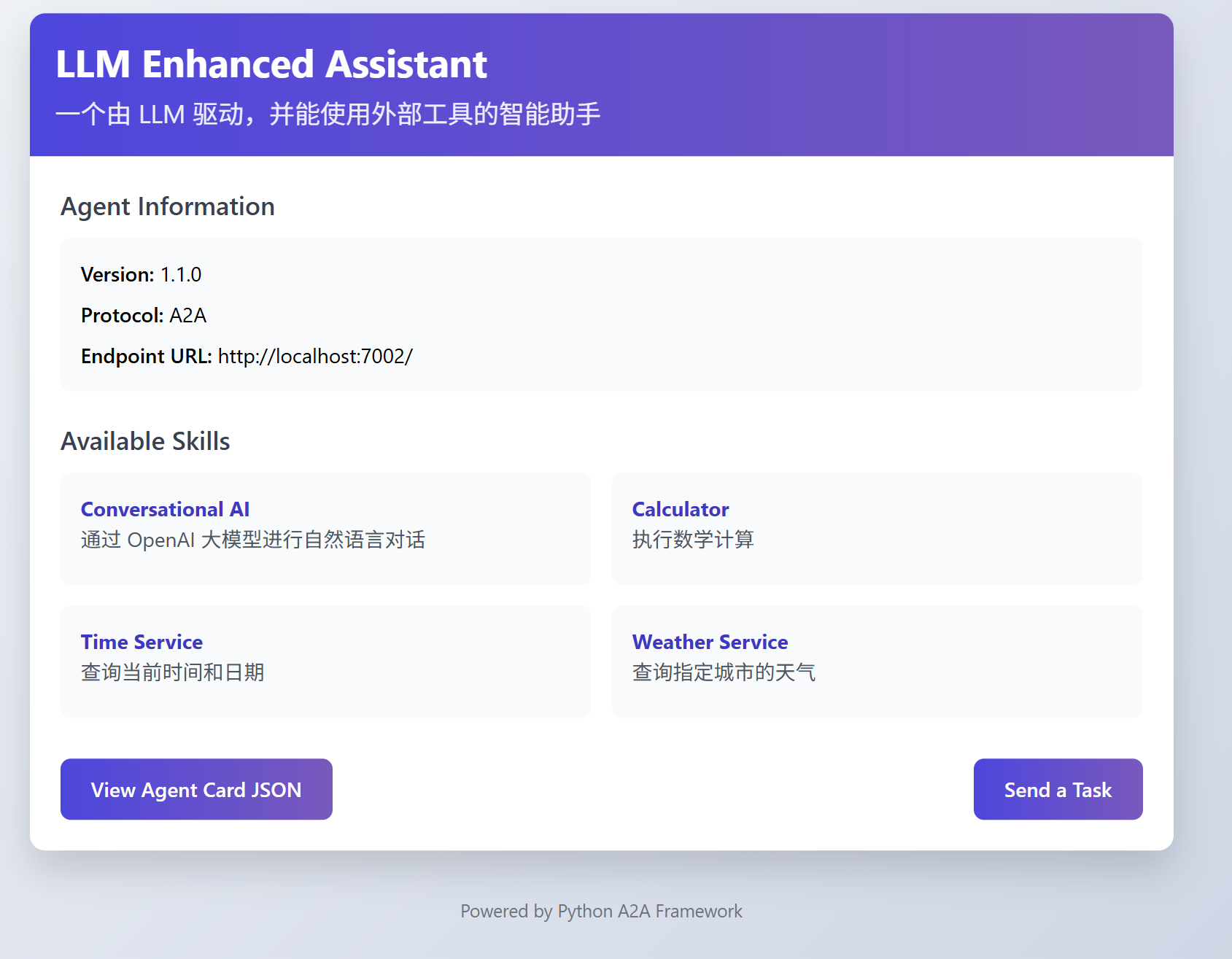Click the Protocol bold label
The image size is (1232, 959).
[x=122, y=316]
